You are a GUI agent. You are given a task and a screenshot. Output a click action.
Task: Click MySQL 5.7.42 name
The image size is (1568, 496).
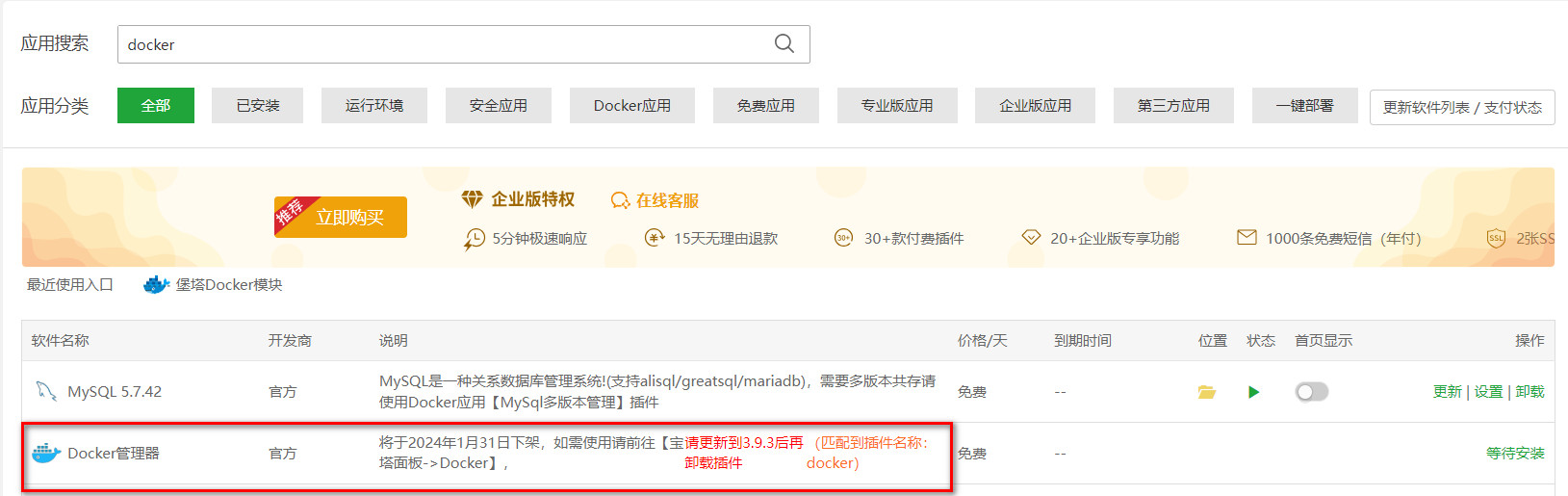tap(115, 392)
